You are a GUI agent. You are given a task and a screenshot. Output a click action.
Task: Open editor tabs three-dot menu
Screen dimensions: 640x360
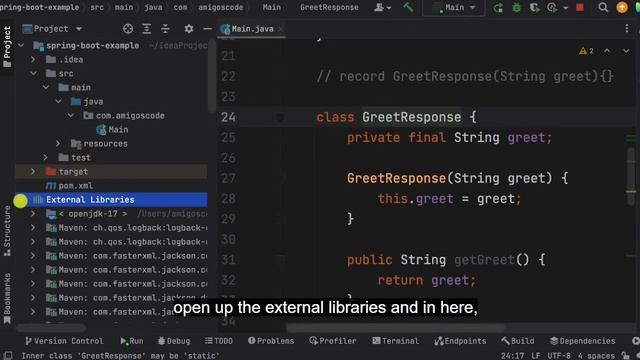pyautogui.click(x=627, y=29)
